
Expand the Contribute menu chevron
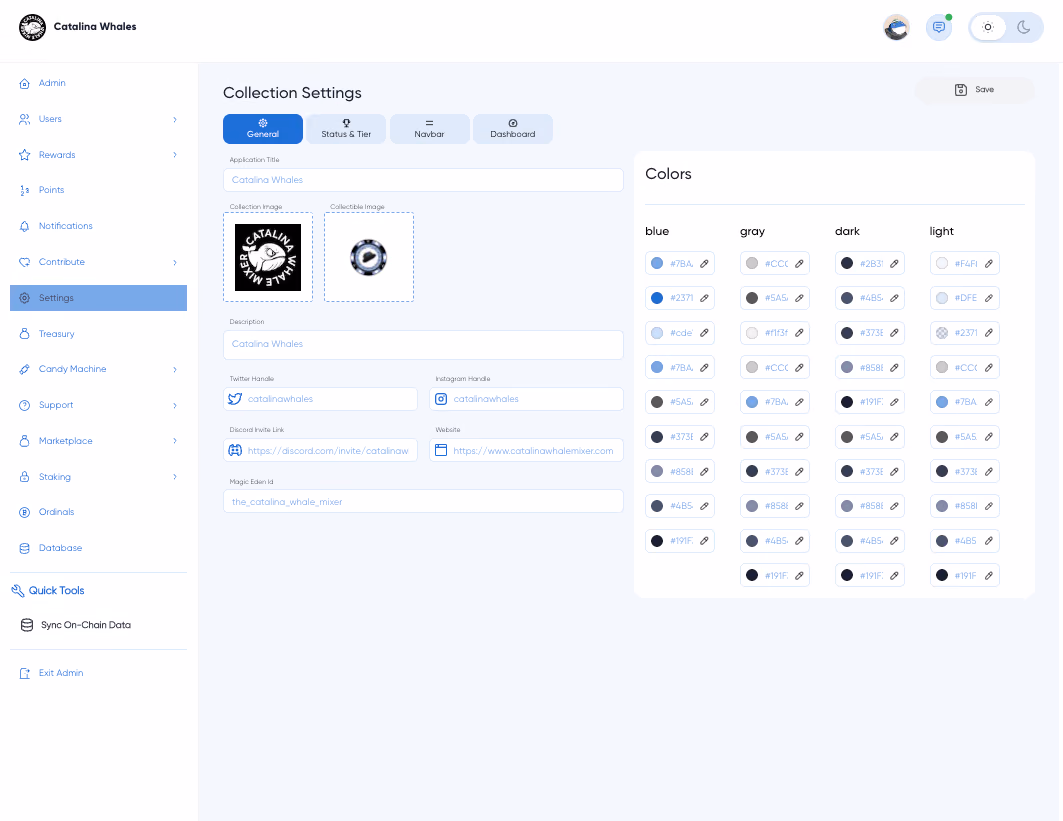(x=175, y=262)
